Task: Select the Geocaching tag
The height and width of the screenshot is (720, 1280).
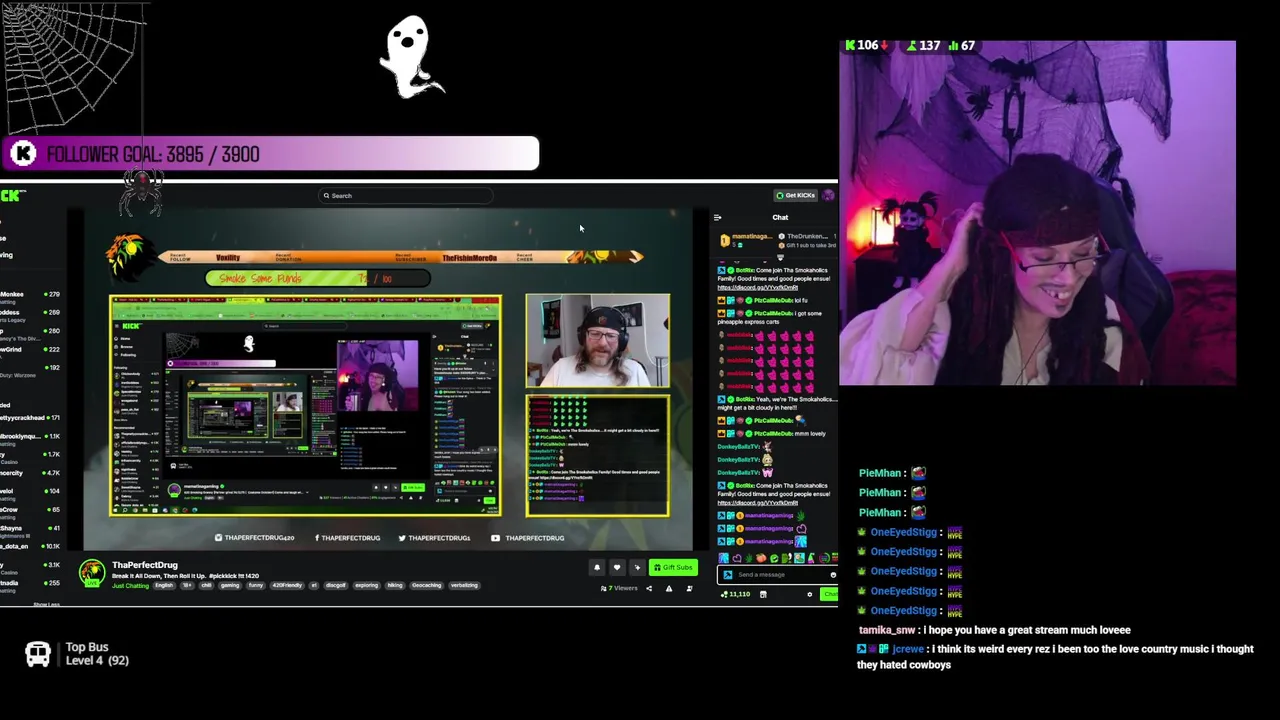Action: [x=426, y=586]
